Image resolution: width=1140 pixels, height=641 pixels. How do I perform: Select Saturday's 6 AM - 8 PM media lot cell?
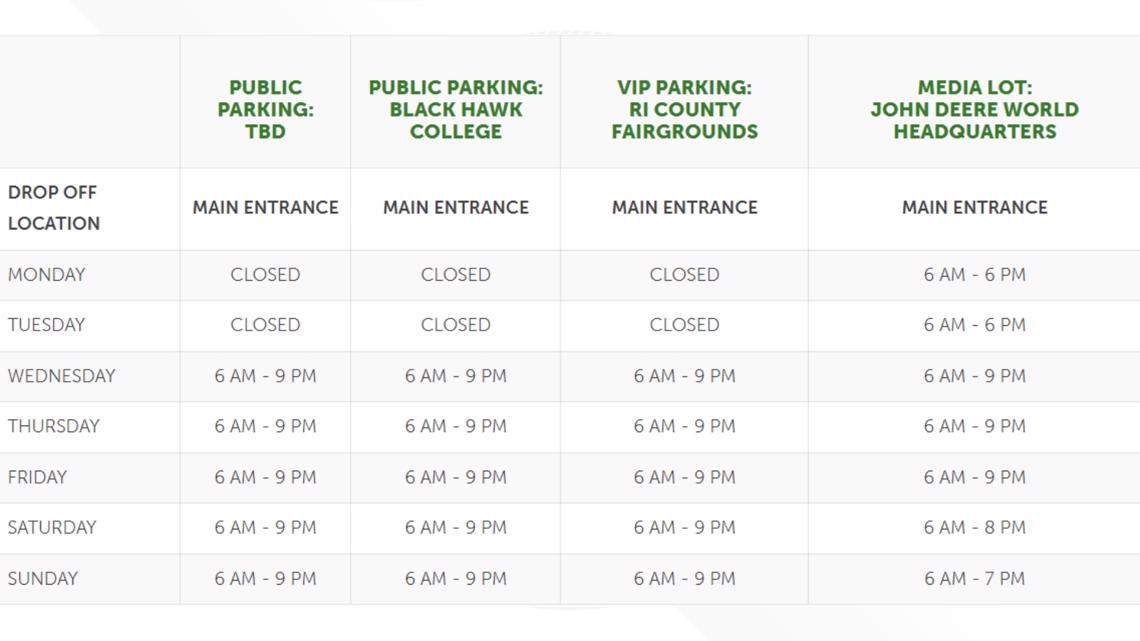(974, 528)
